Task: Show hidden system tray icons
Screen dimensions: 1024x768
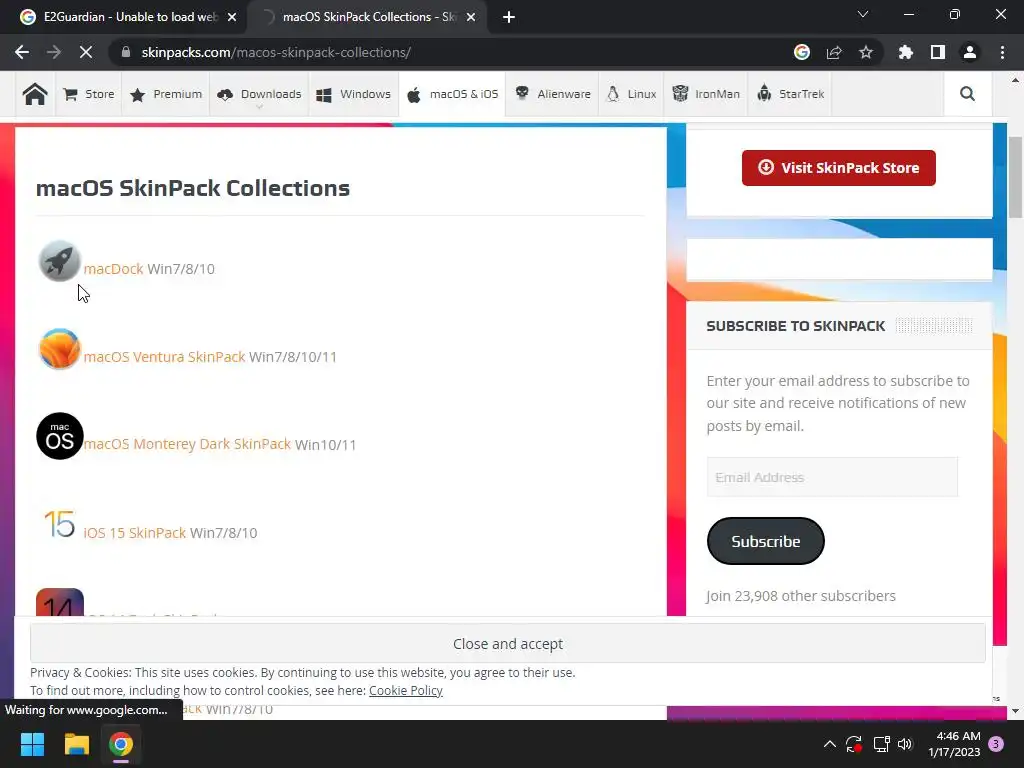Action: point(829,744)
